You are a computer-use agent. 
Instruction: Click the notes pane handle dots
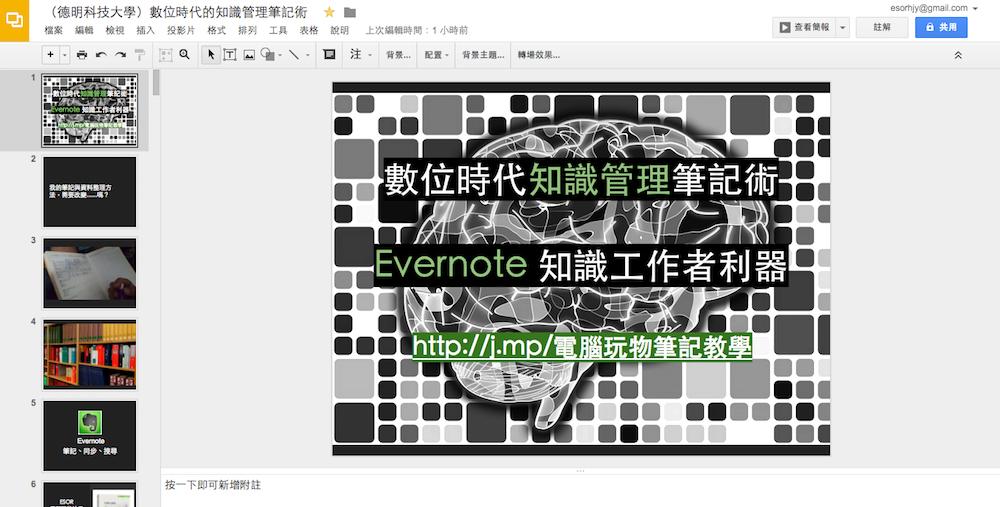580,471
